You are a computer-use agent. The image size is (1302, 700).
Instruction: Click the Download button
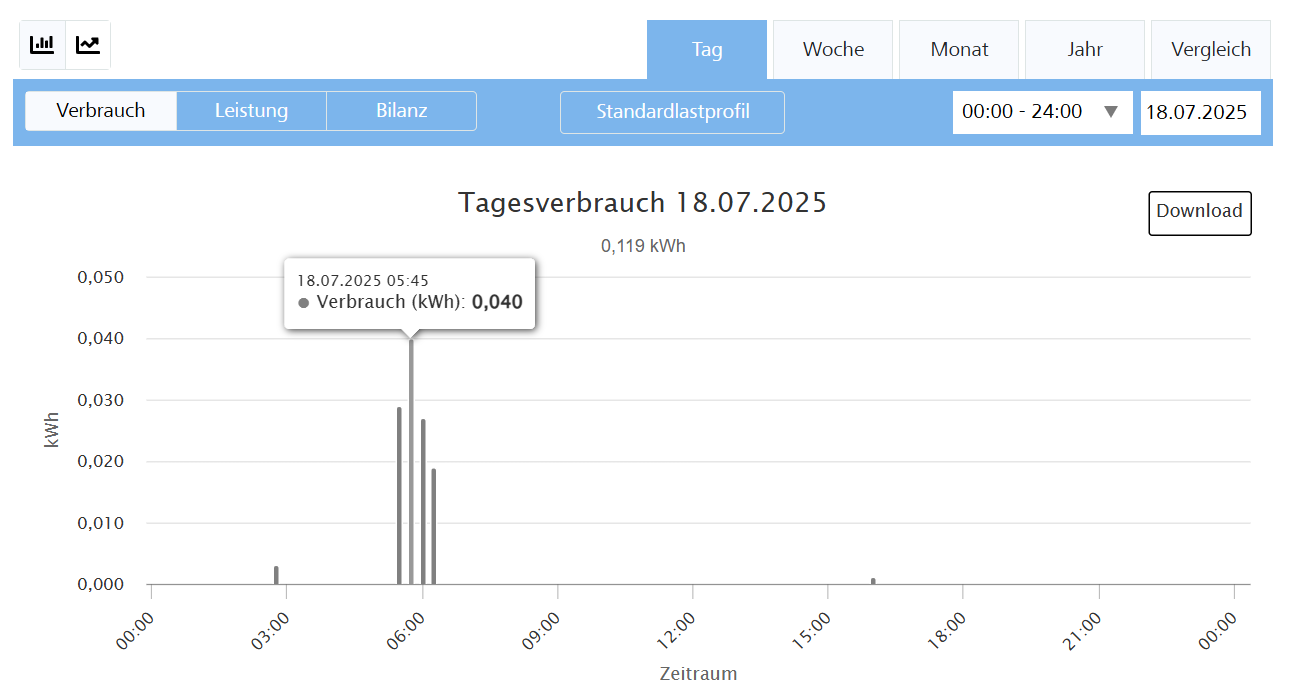(x=1199, y=212)
